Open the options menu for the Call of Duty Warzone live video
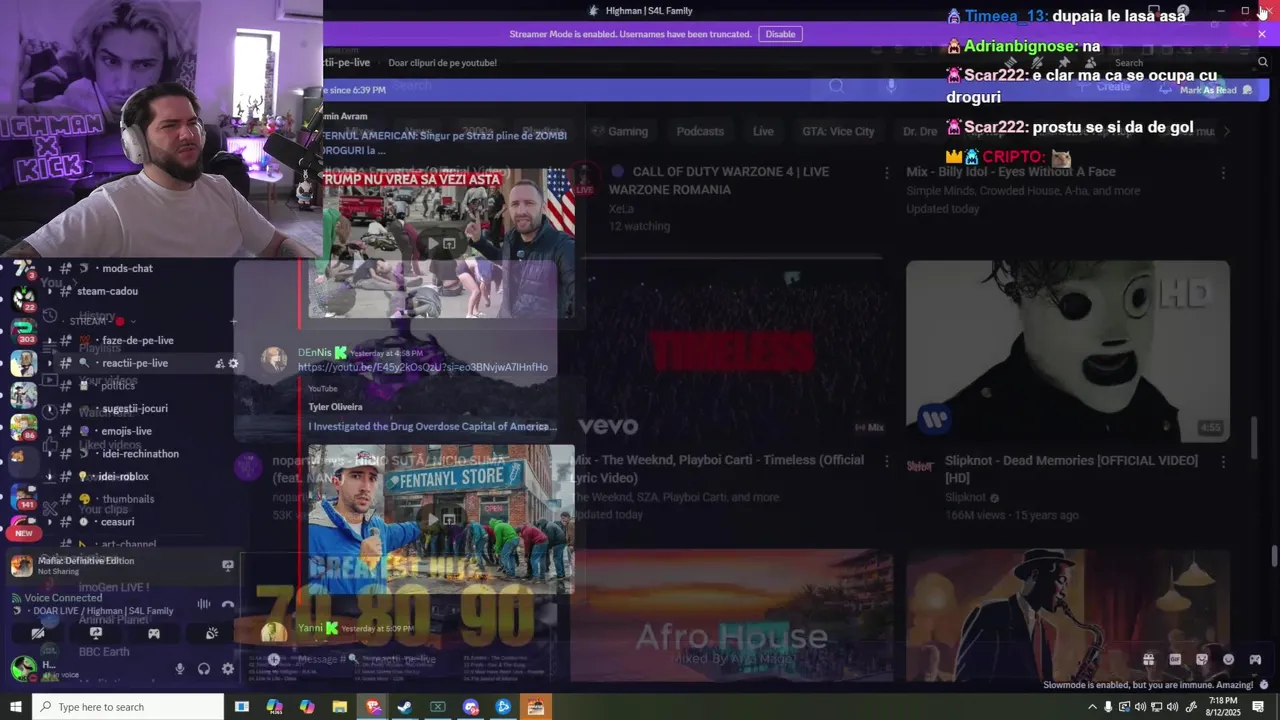 pyautogui.click(x=886, y=173)
